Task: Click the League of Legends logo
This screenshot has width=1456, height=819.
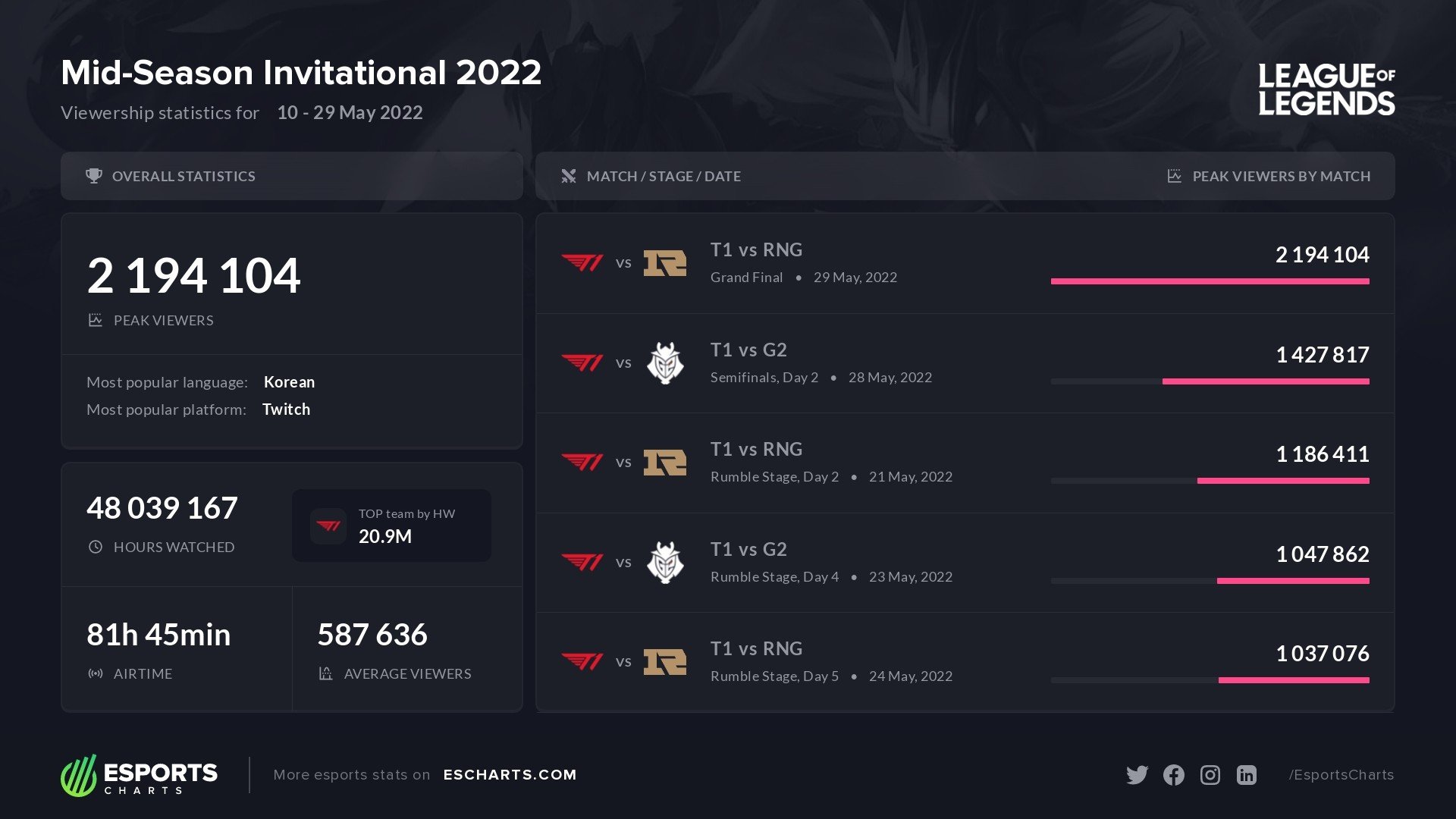Action: (1326, 89)
